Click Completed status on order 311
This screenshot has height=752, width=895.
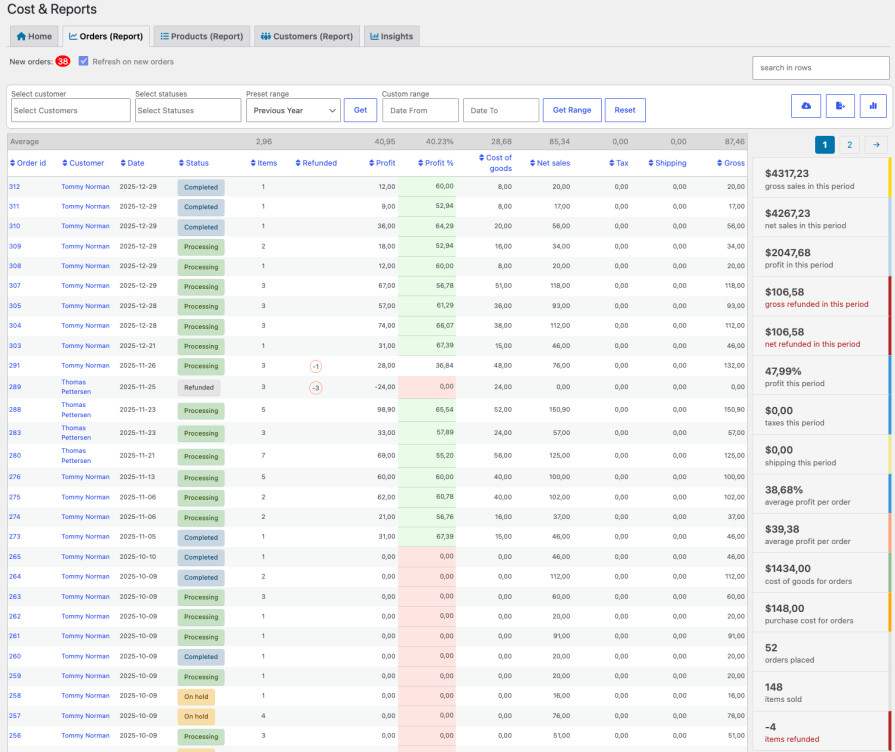[201, 207]
